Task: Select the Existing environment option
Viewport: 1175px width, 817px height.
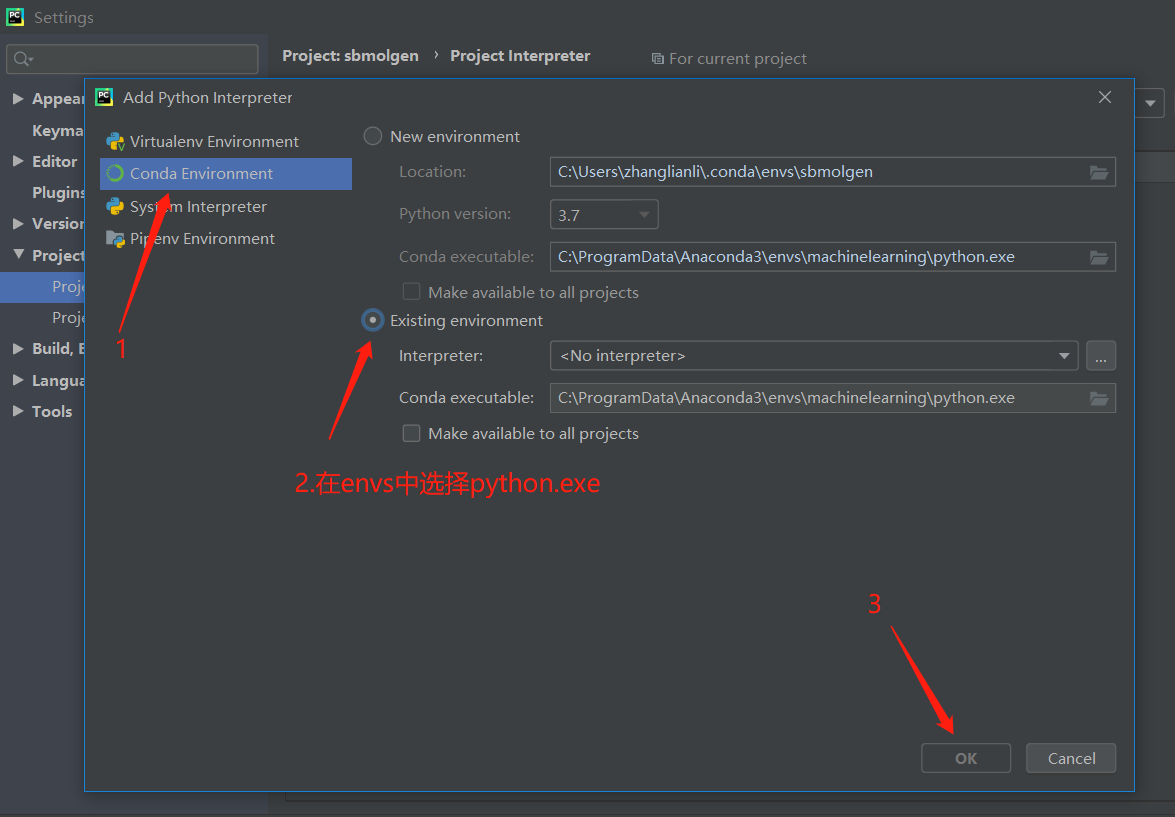Action: 372,320
